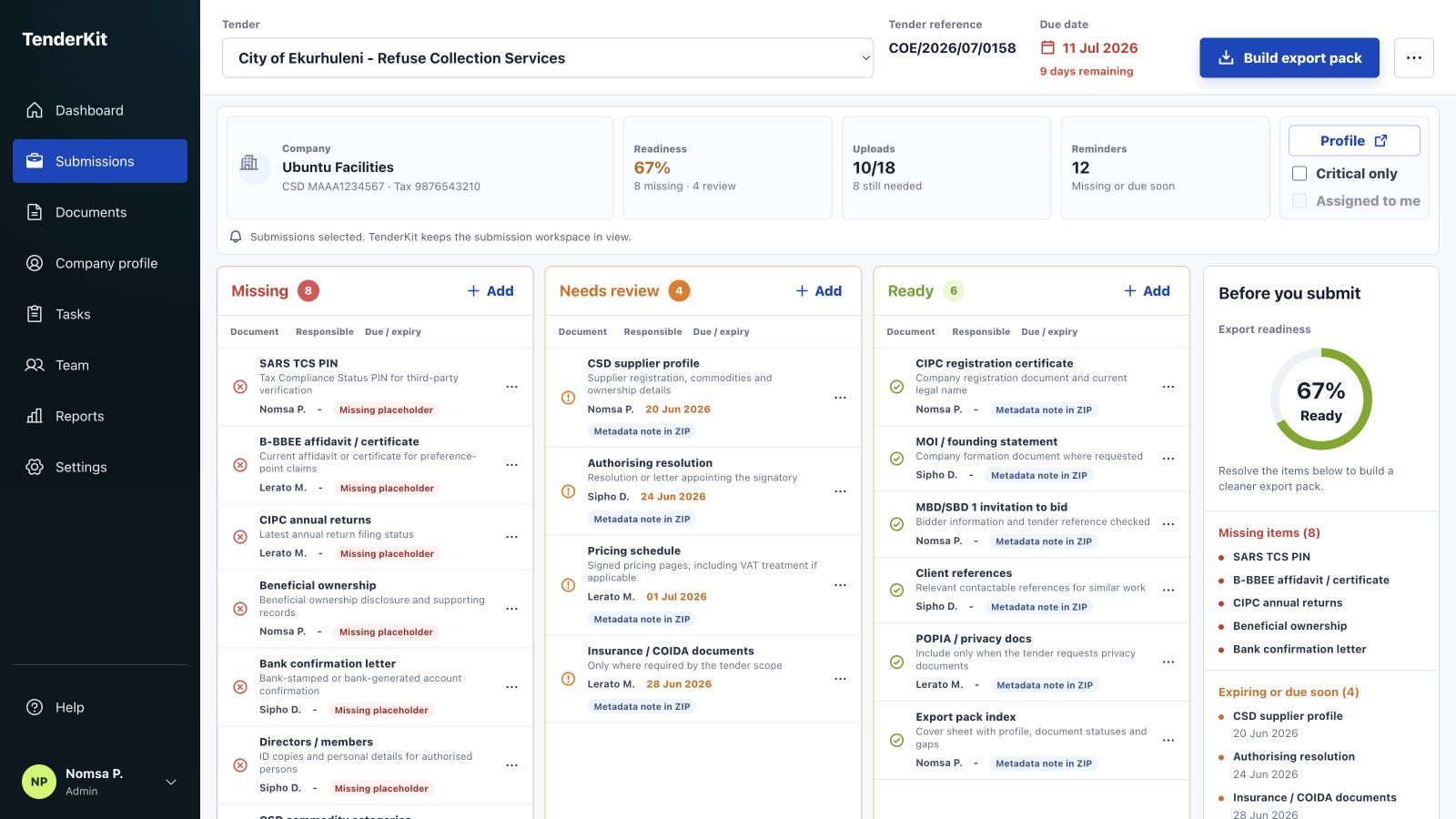Click Directors / members document title
The image size is (1456, 819).
pyautogui.click(x=316, y=742)
